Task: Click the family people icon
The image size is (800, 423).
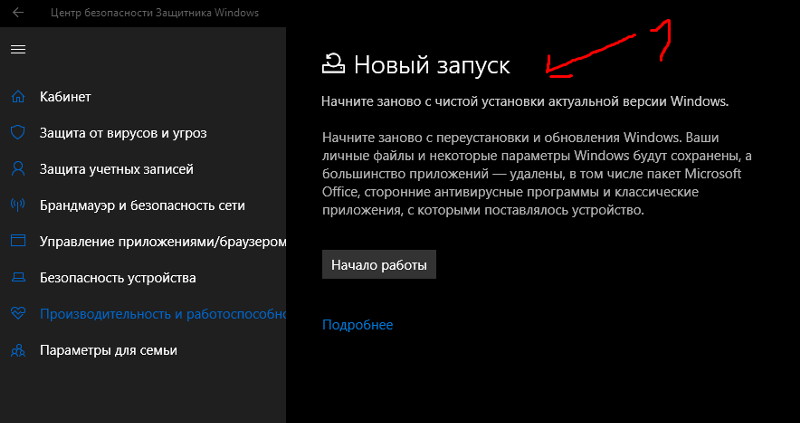Action: click(18, 351)
